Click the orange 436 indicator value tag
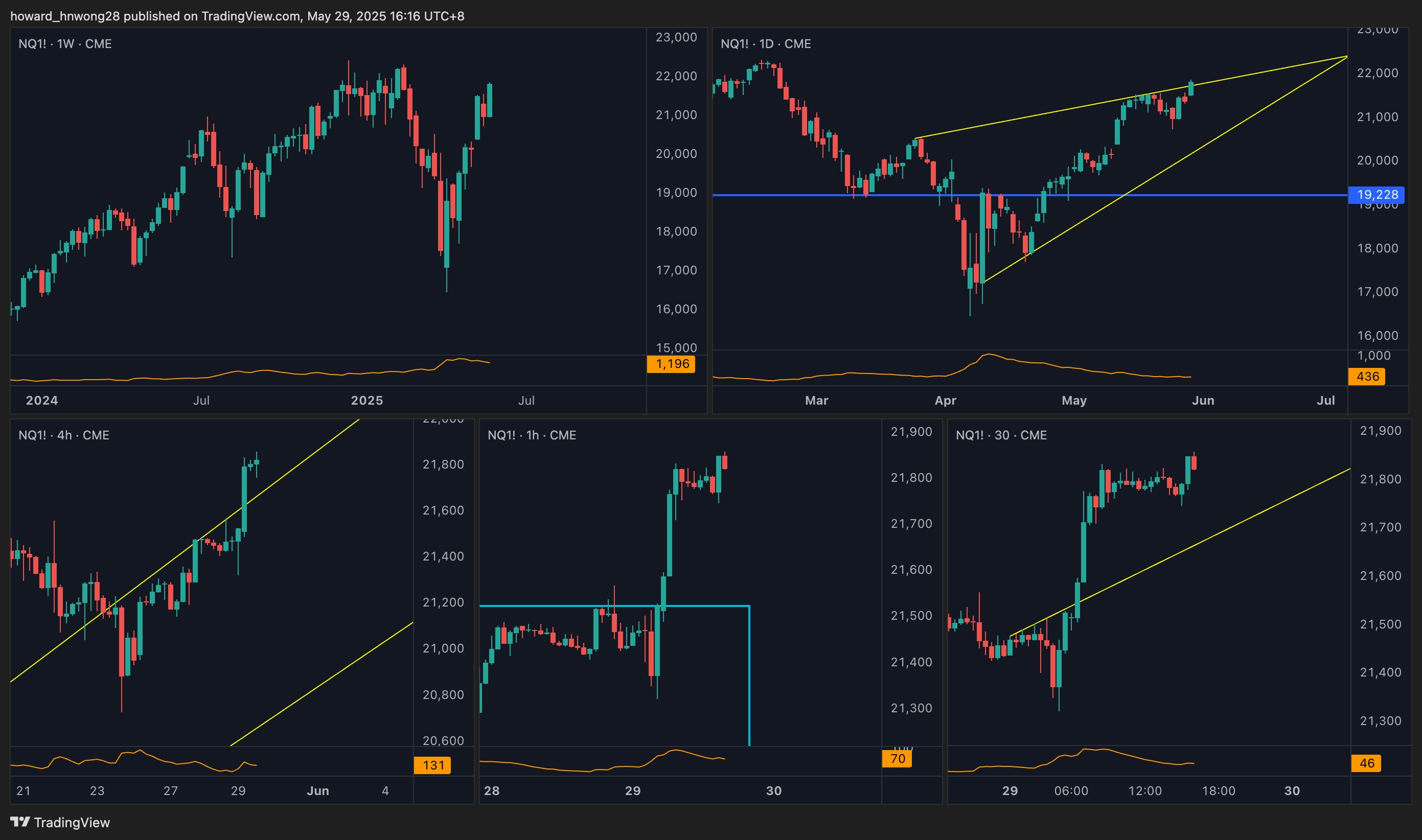This screenshot has height=840, width=1422. tap(1366, 377)
